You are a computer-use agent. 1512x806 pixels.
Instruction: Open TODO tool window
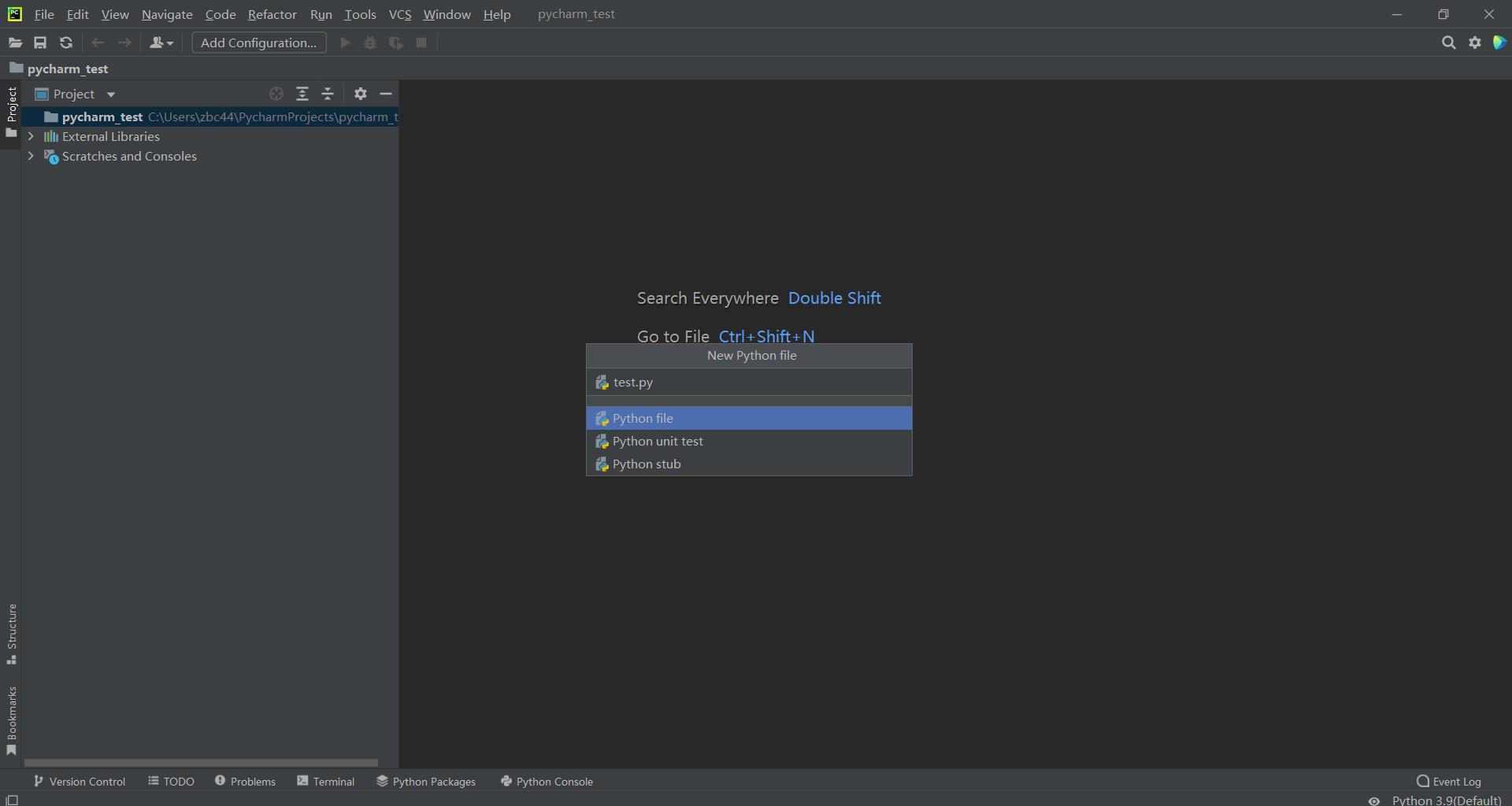[x=171, y=782]
